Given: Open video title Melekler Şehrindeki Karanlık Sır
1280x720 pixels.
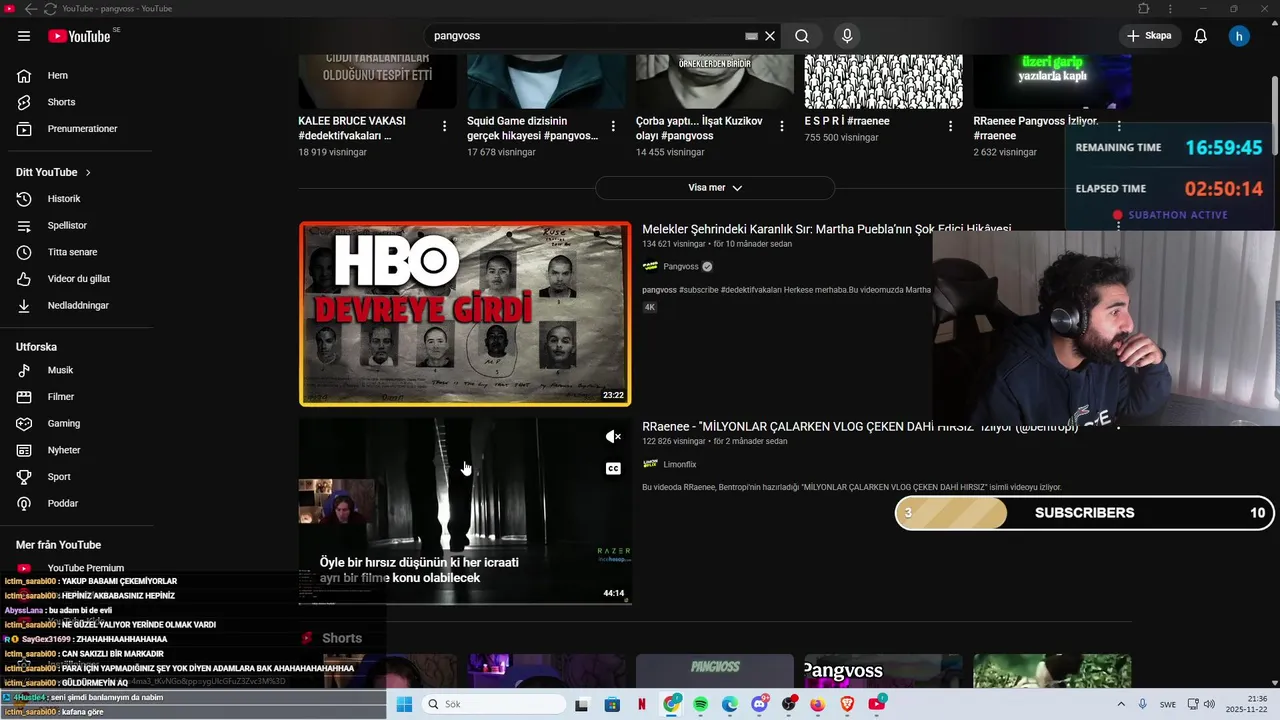Looking at the screenshot, I should pyautogui.click(x=827, y=229).
